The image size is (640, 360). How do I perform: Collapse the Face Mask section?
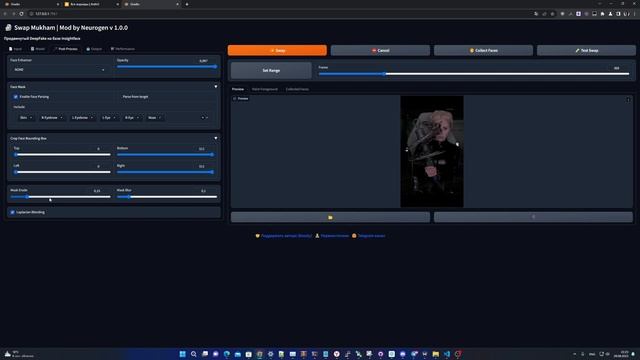click(216, 87)
